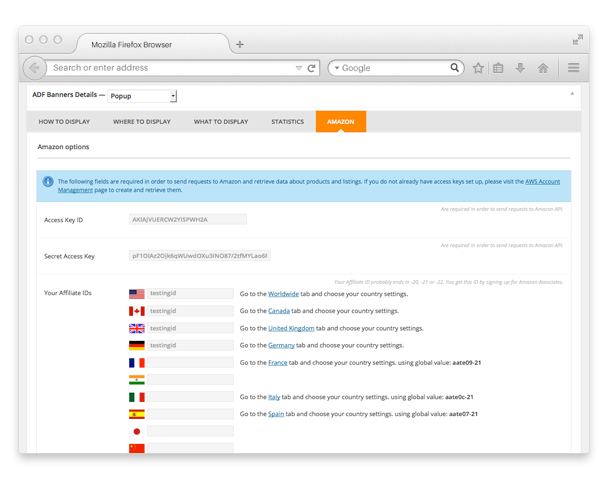
Task: Click the 'Amazon options' heading text
Action: 63,147
